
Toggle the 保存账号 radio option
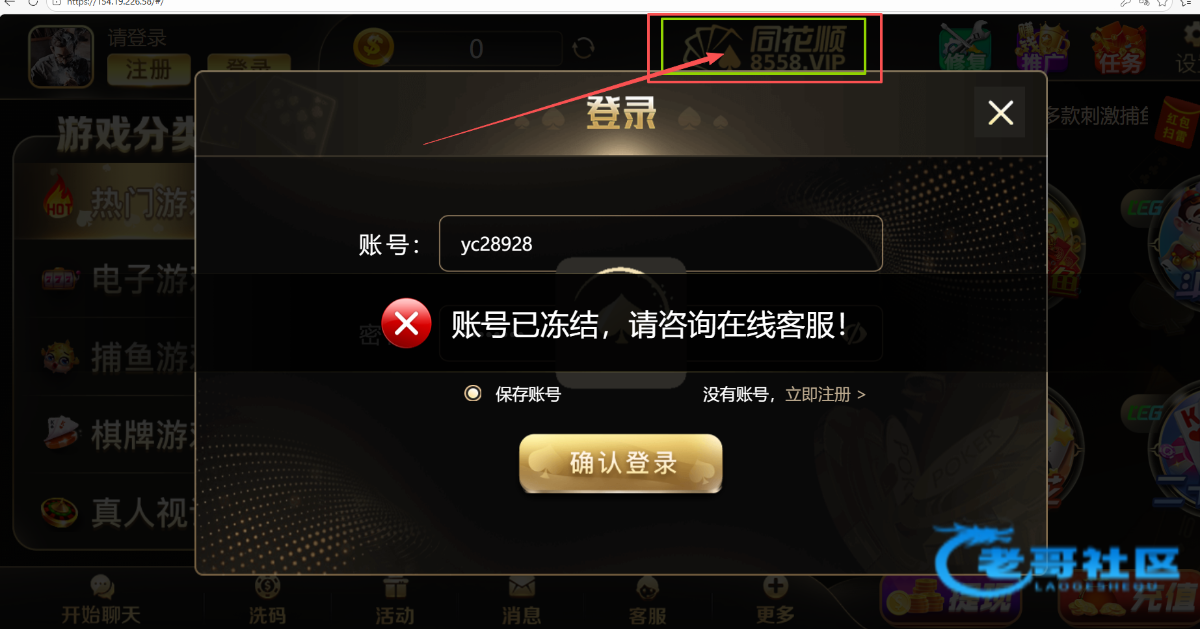tap(473, 394)
